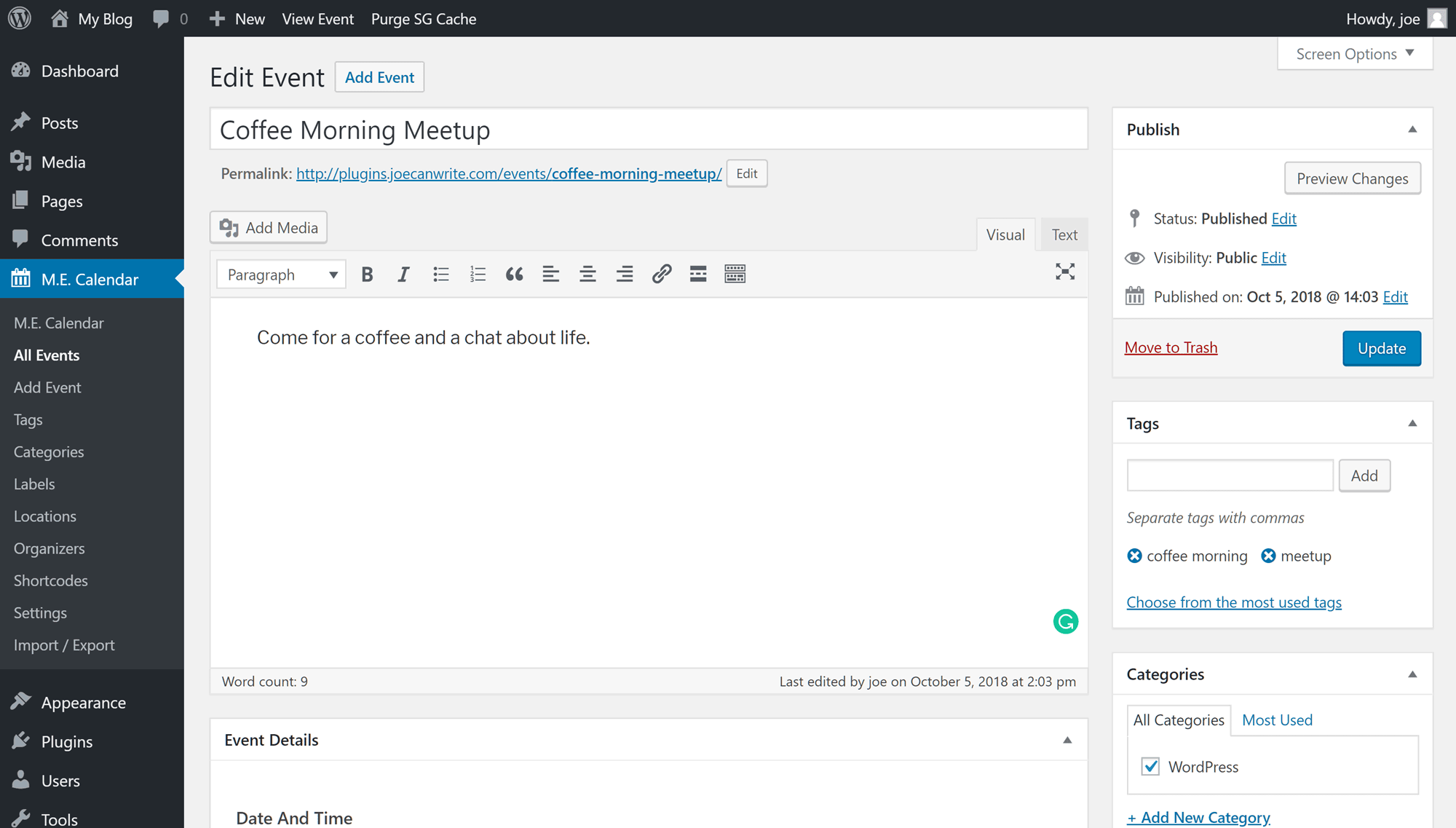Toggle the editor toolbar (kitchen sink) icon
This screenshot has width=1456, height=828.
click(735, 275)
